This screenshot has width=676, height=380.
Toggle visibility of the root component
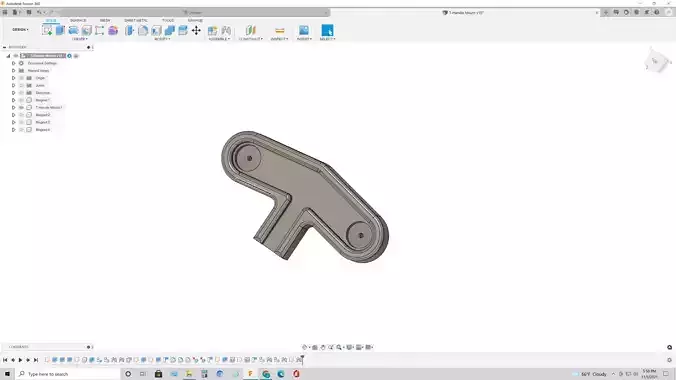(x=16, y=56)
